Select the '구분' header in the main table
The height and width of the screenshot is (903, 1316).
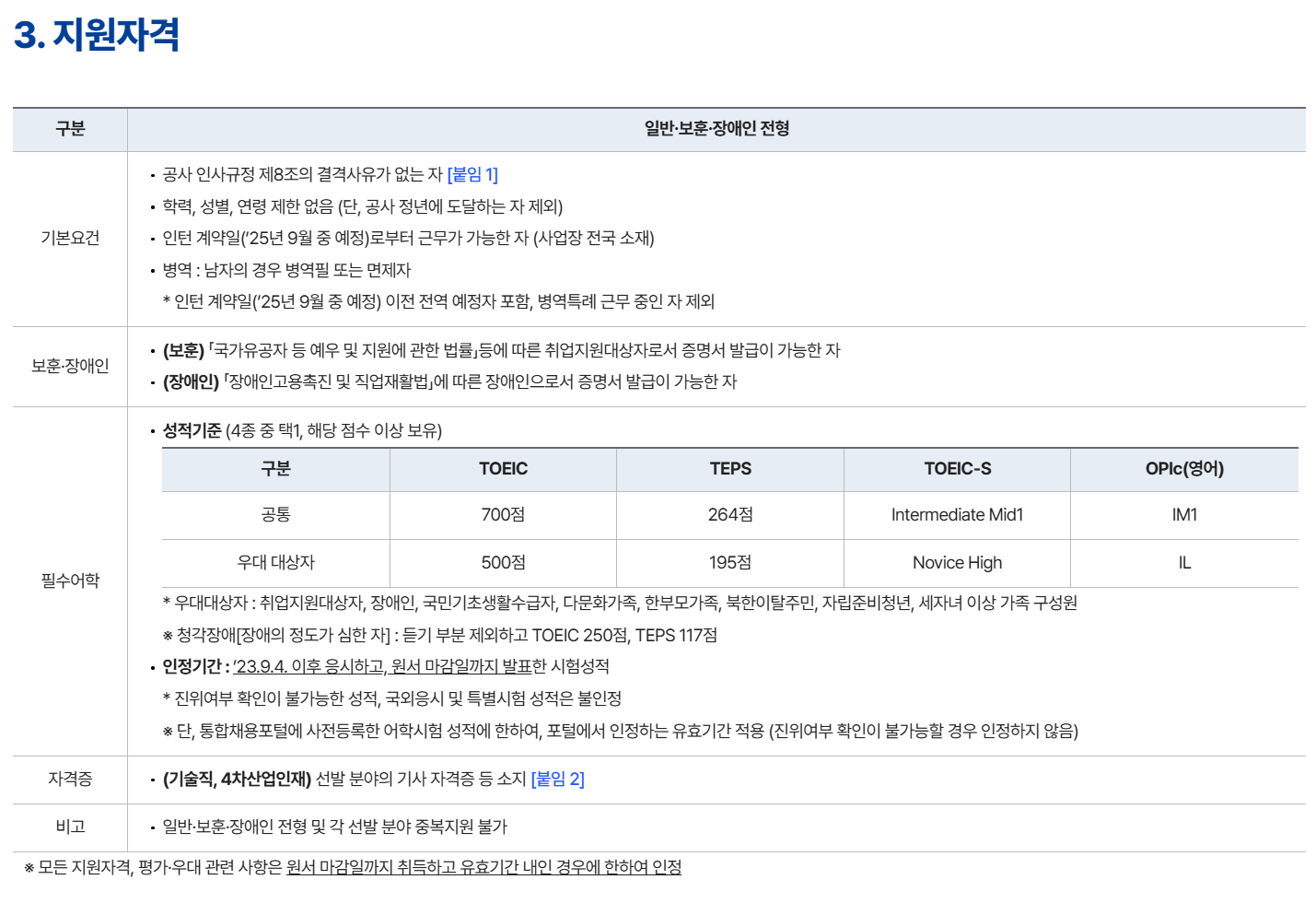click(70, 129)
